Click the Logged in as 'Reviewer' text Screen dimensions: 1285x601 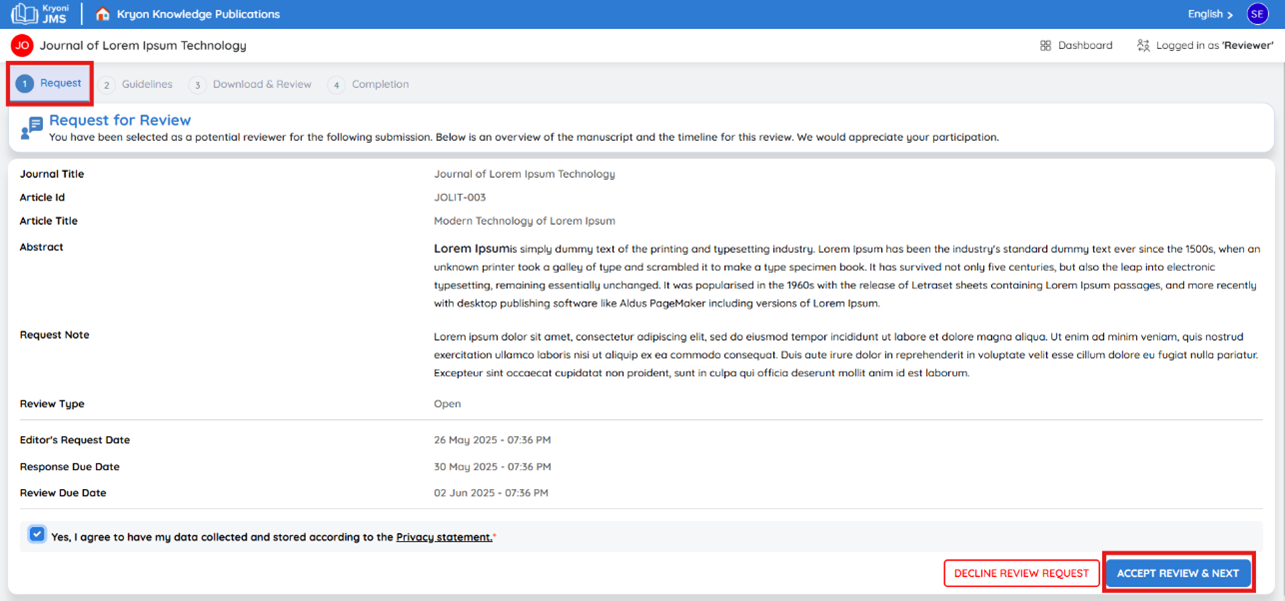coord(1215,45)
